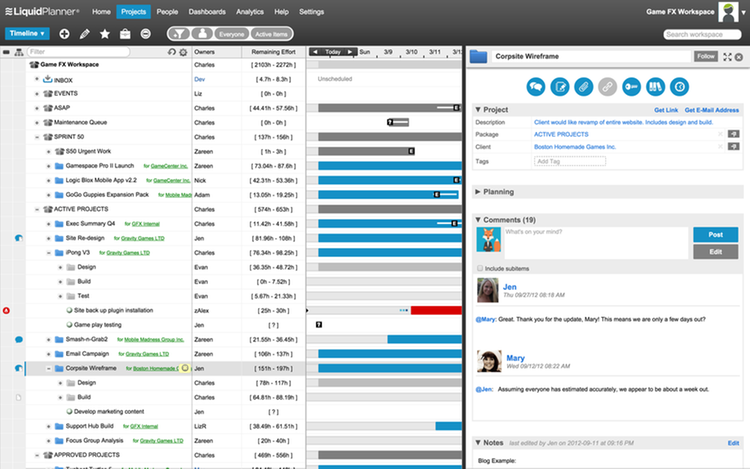
Task: Open the Boston Homemade Games Inc. client link
Action: coord(575,147)
